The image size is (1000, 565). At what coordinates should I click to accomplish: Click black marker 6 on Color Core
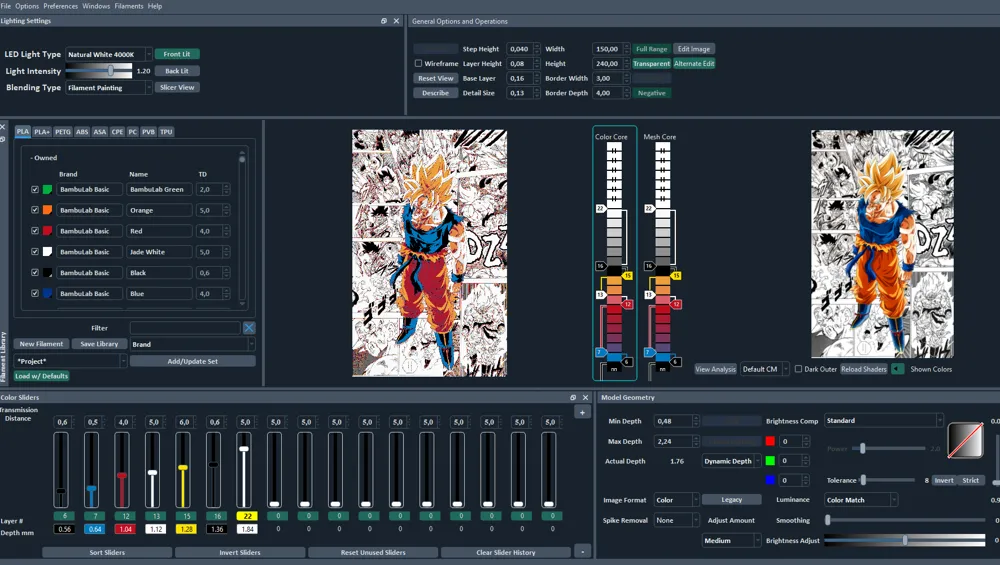point(627,362)
